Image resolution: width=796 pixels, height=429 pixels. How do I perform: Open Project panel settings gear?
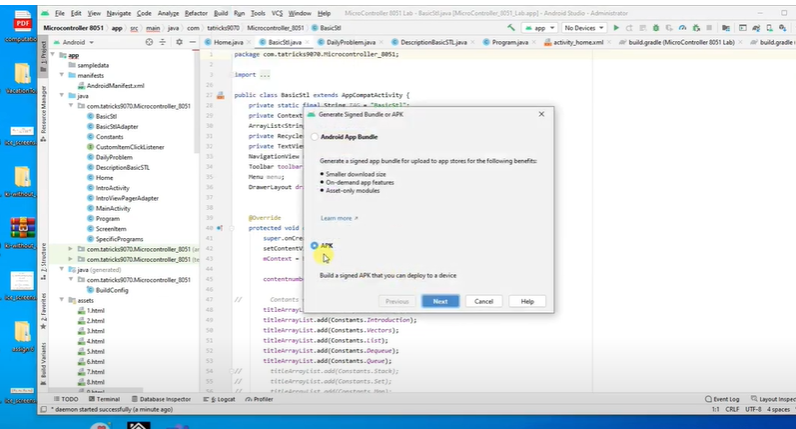pyautogui.click(x=178, y=43)
